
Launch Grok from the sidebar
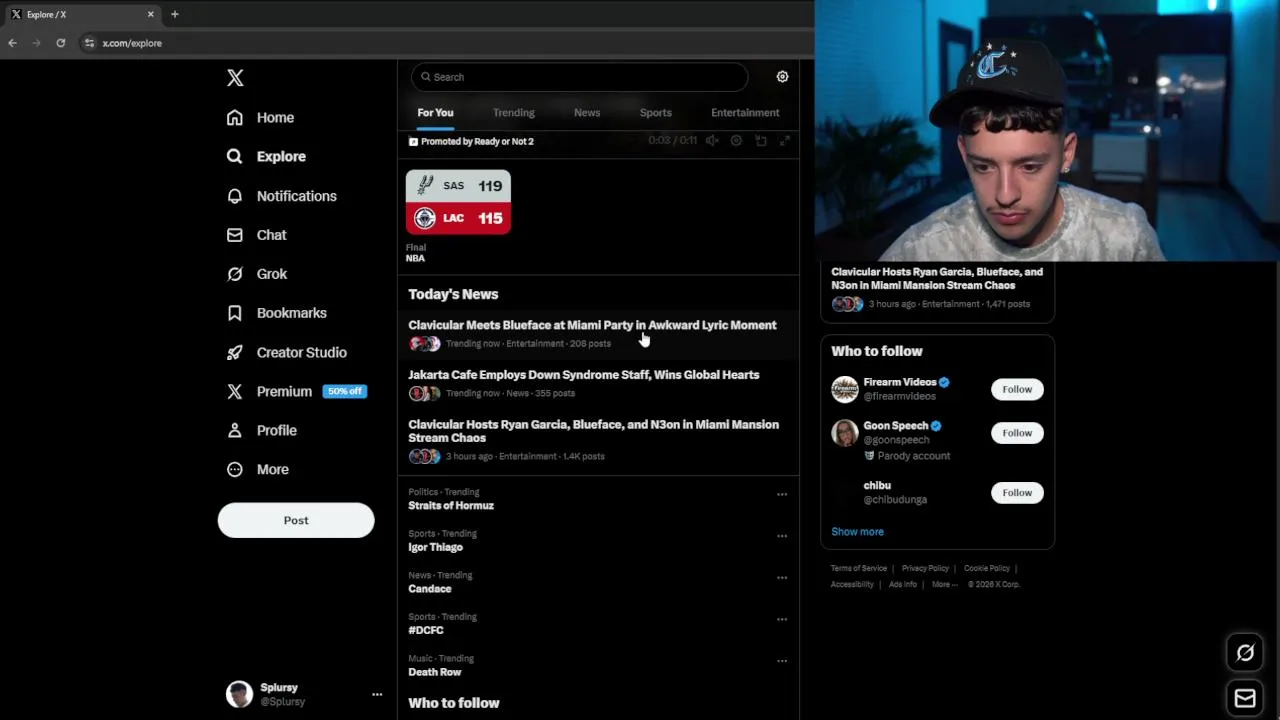tap(257, 274)
